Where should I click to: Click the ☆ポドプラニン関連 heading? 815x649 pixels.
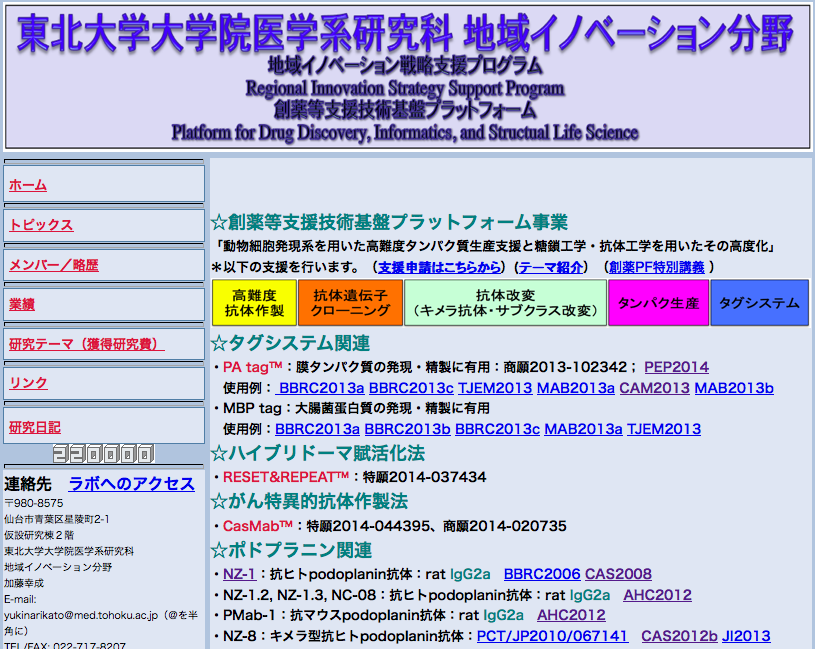[292, 550]
